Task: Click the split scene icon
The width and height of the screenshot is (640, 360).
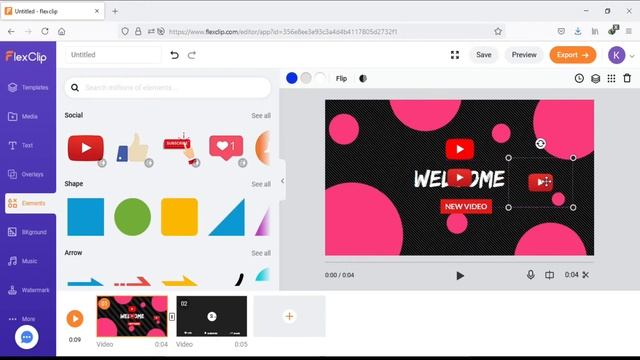Action: [x=549, y=275]
